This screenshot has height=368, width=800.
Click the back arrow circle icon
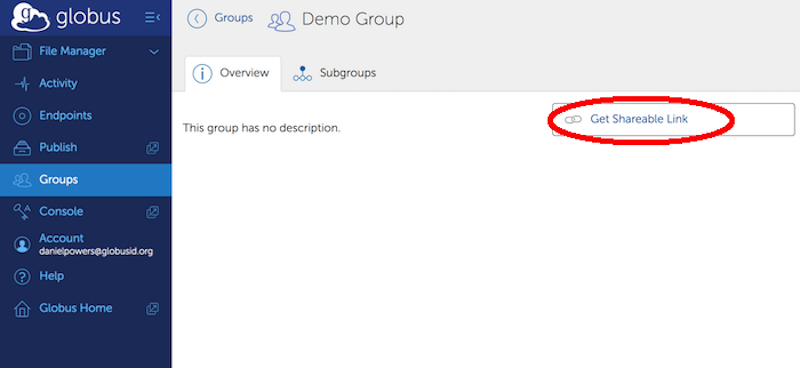[197, 19]
